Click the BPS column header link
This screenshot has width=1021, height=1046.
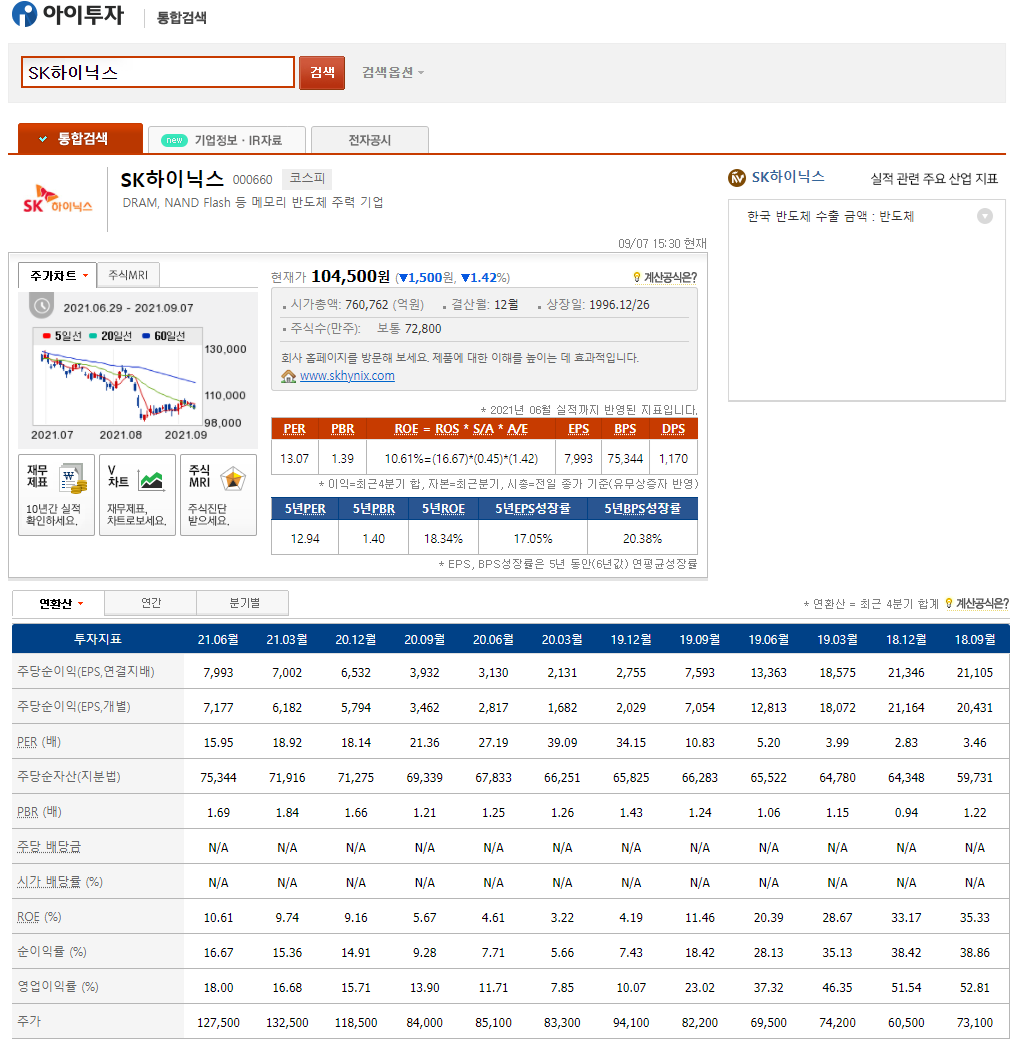point(625,429)
